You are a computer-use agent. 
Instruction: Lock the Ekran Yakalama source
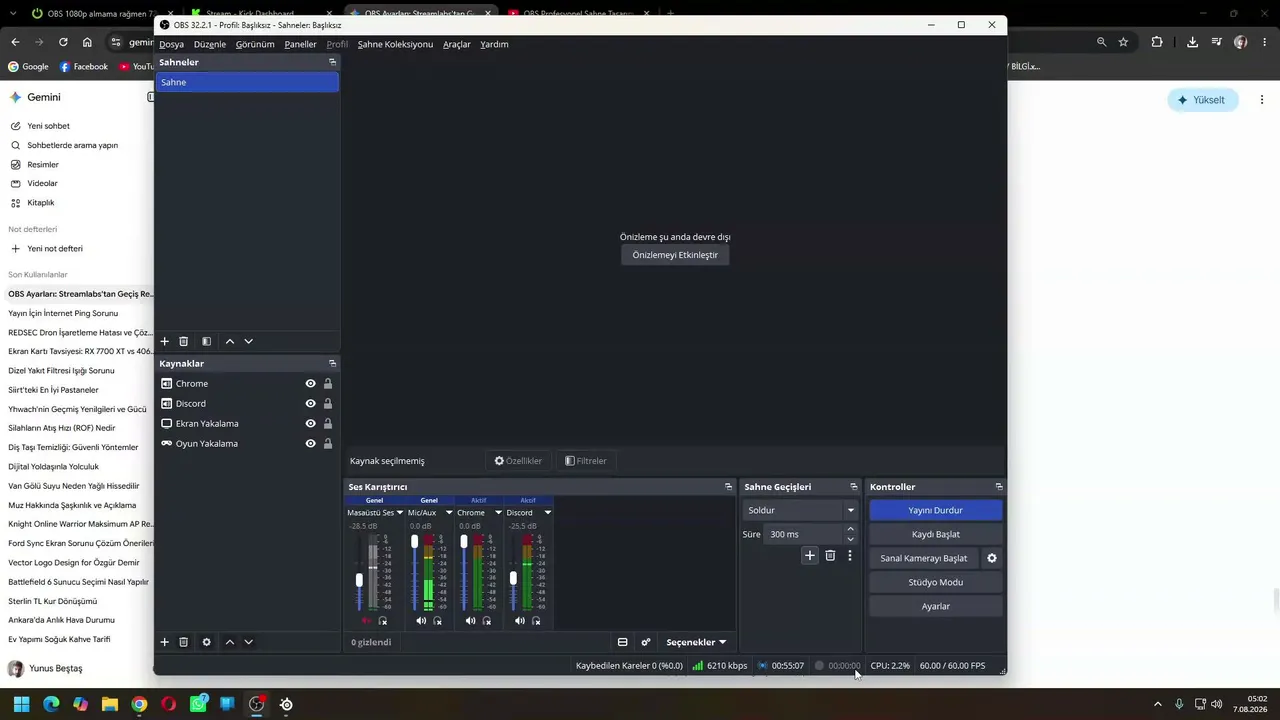328,424
